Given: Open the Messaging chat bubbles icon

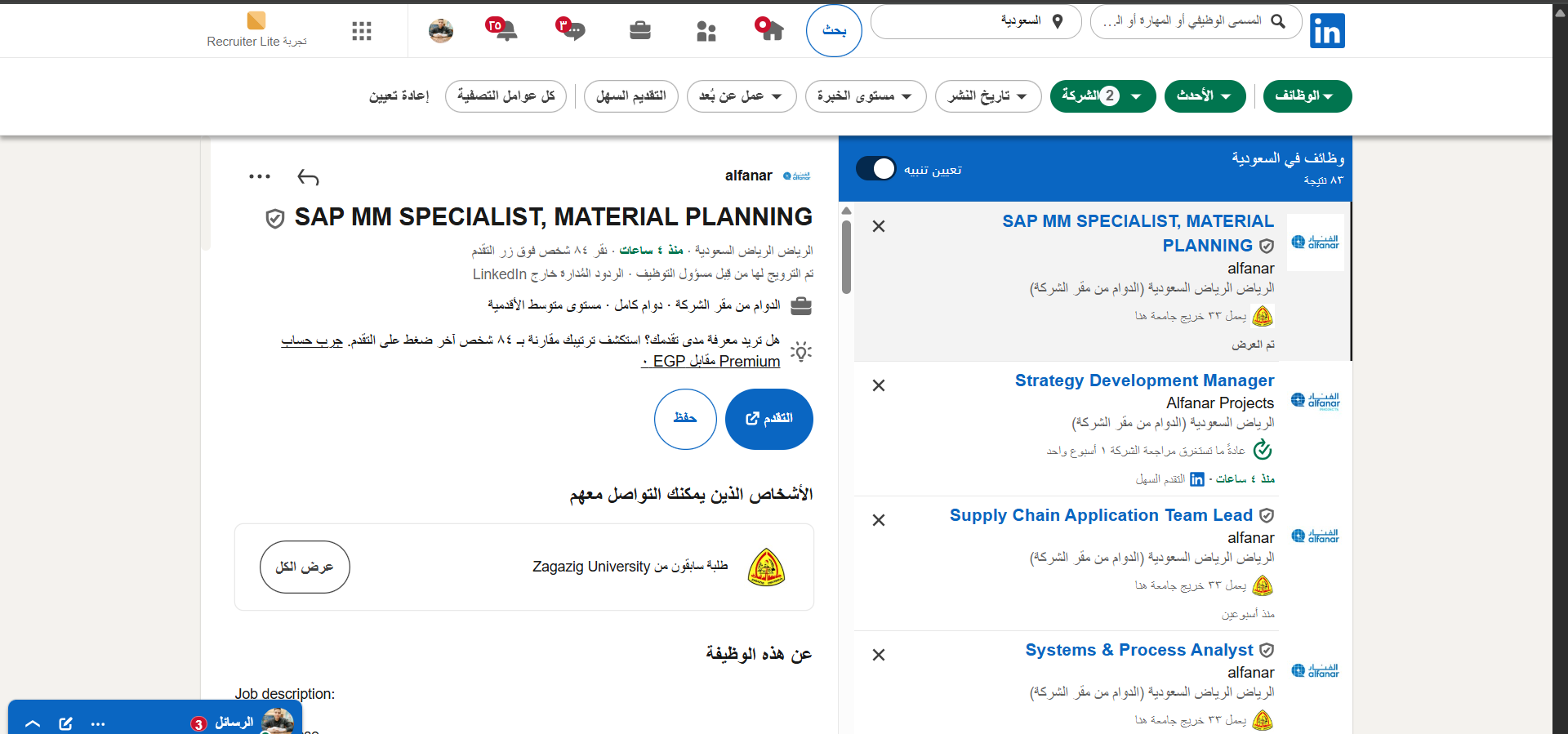Looking at the screenshot, I should coord(571,29).
